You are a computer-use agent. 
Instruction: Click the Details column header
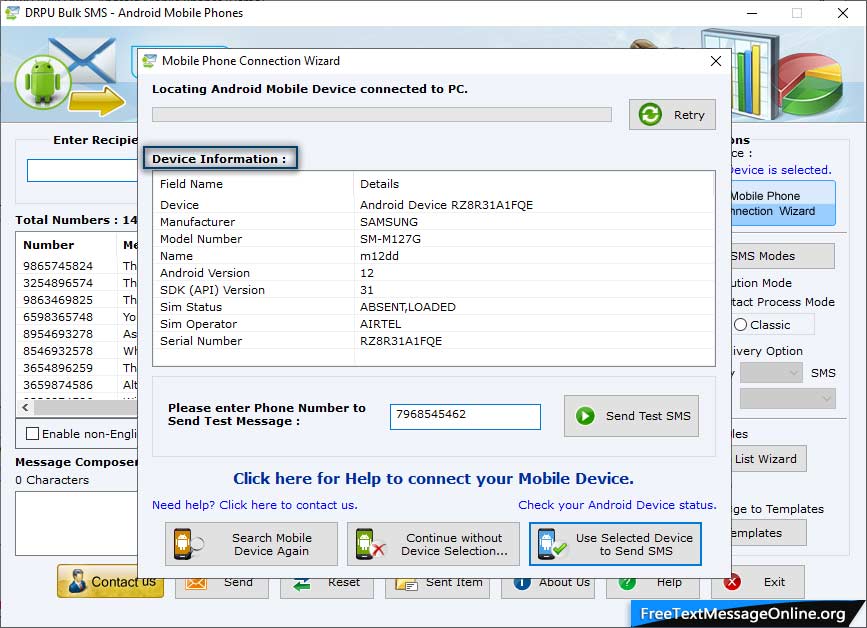coord(379,184)
